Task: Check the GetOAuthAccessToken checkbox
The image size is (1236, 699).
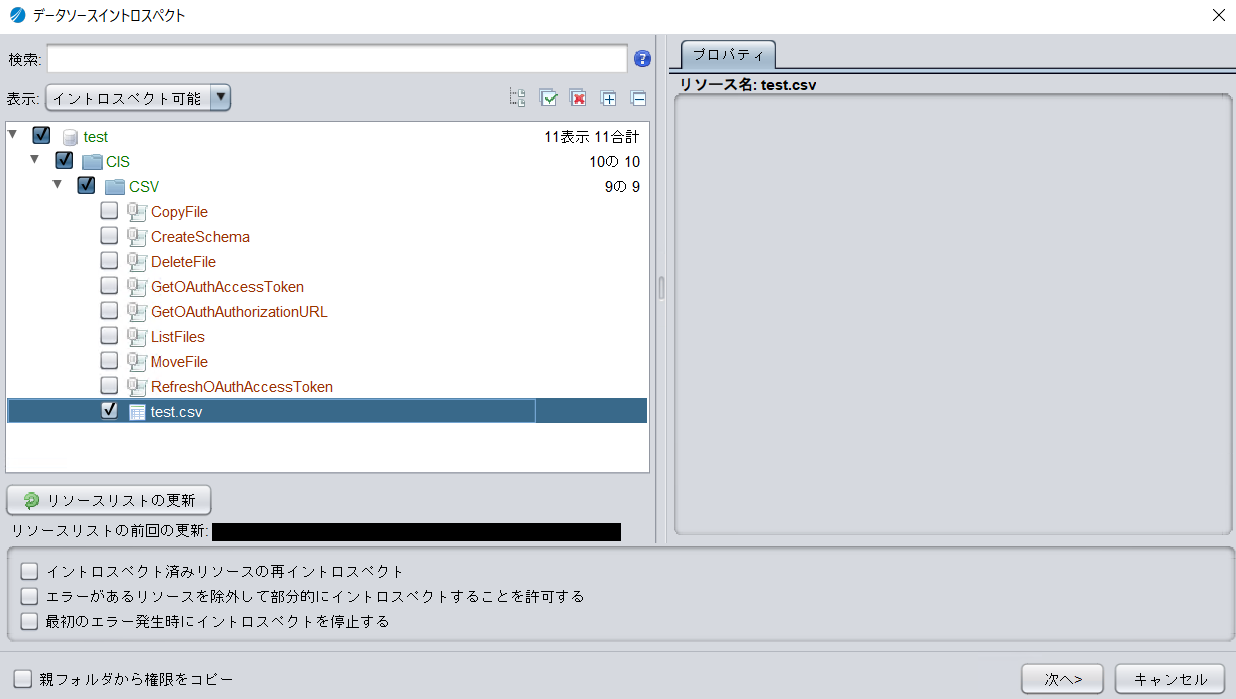Action: click(109, 286)
